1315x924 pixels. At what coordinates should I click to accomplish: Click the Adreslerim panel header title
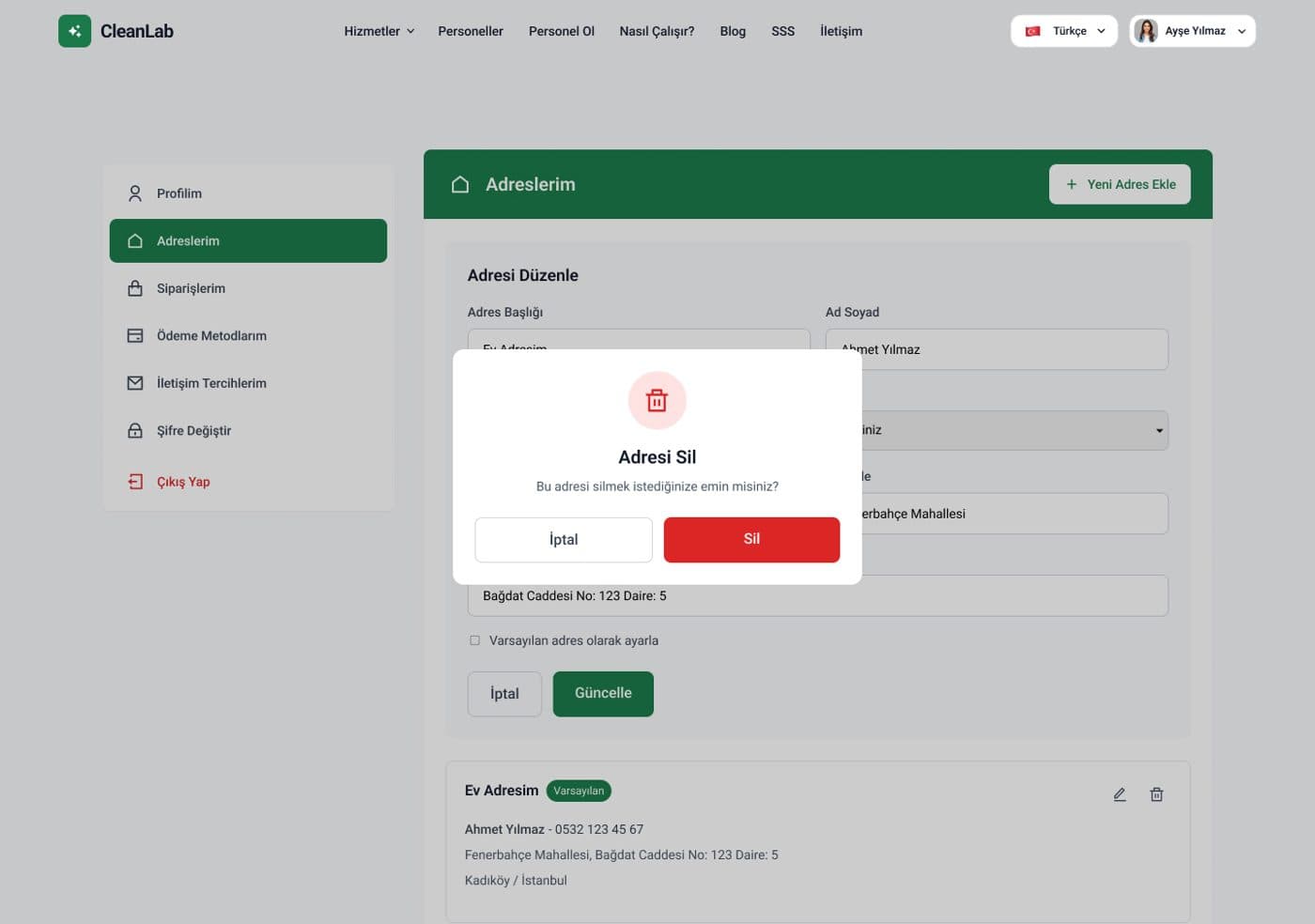coord(531,184)
